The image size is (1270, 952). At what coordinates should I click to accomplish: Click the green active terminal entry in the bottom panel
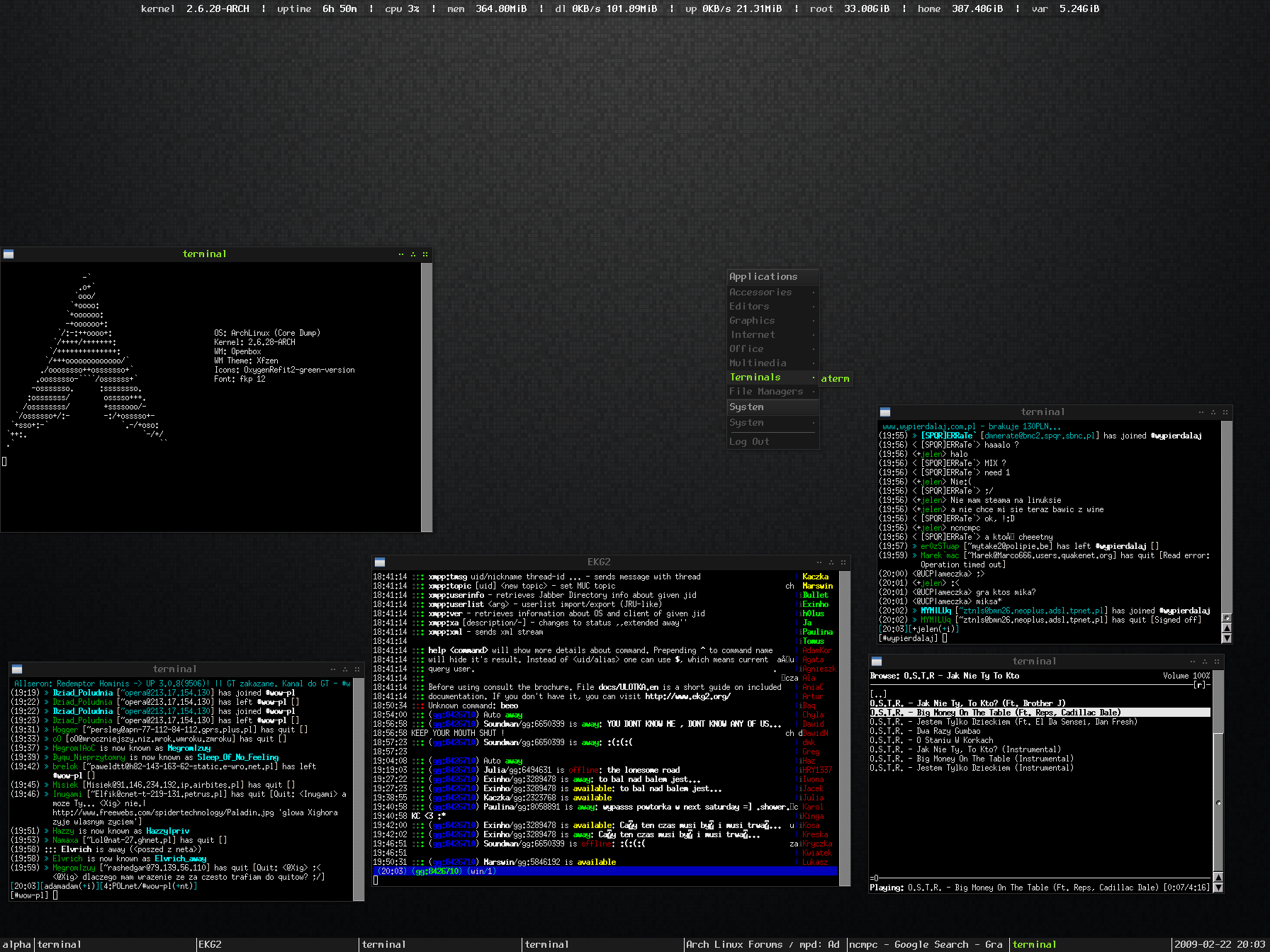1090,945
